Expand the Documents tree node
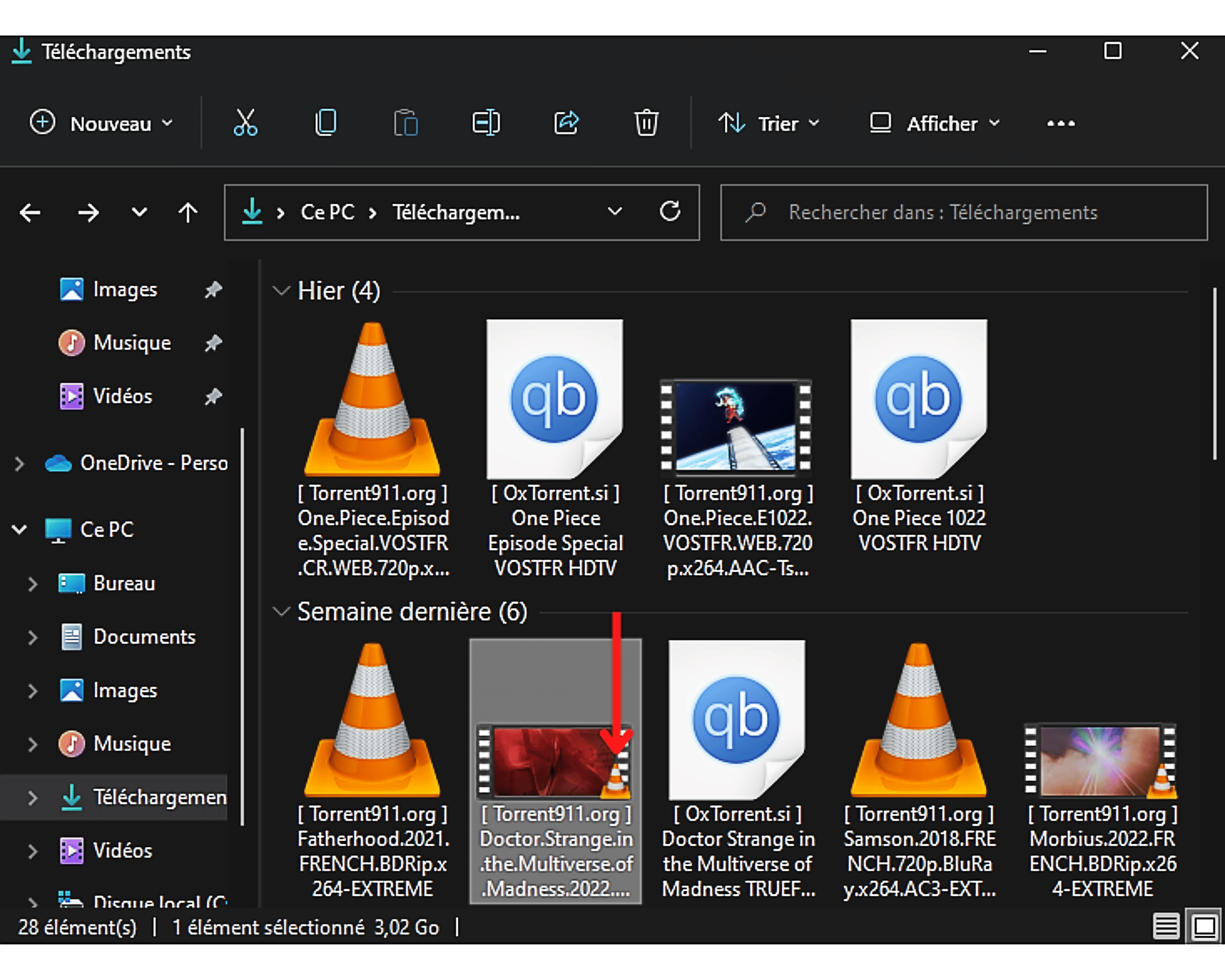 [33, 637]
